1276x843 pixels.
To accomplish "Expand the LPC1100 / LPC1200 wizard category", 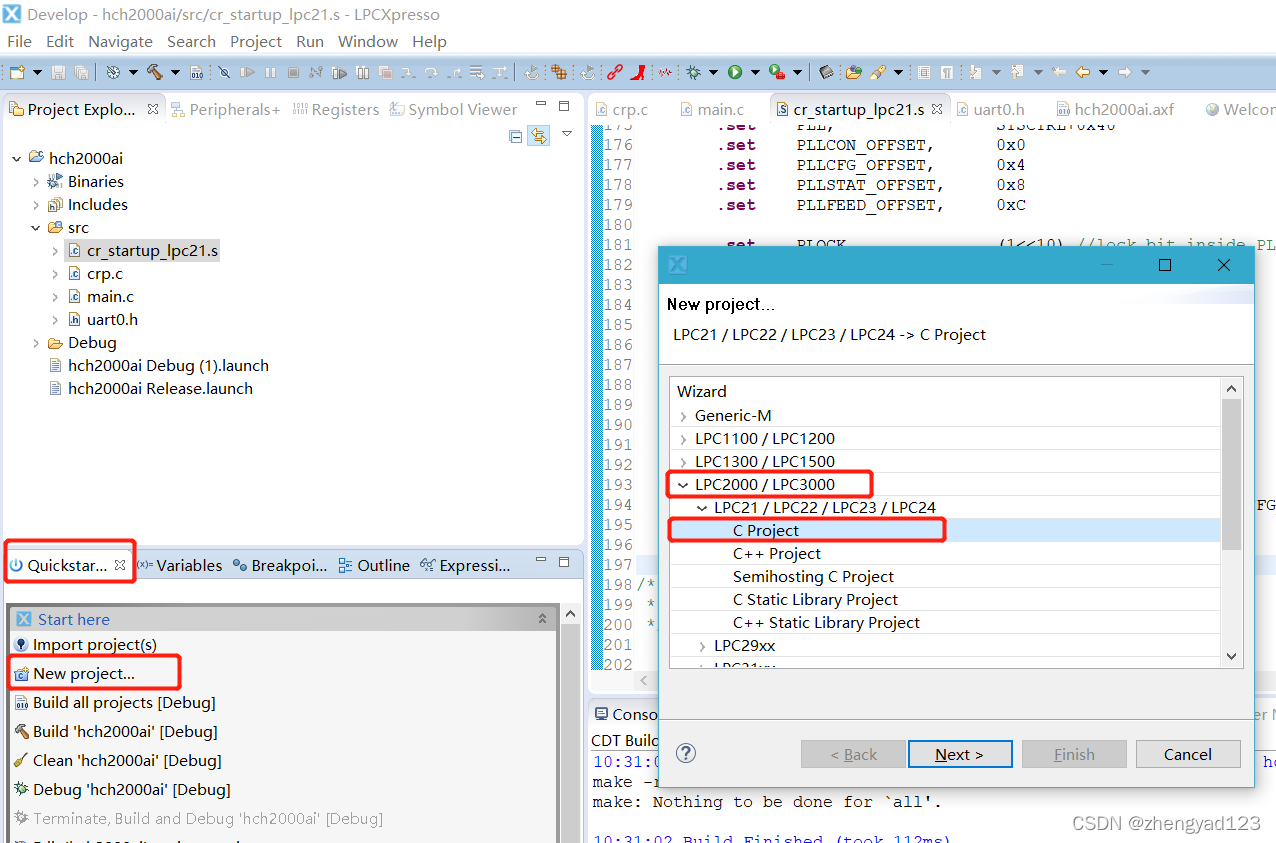I will tap(683, 439).
